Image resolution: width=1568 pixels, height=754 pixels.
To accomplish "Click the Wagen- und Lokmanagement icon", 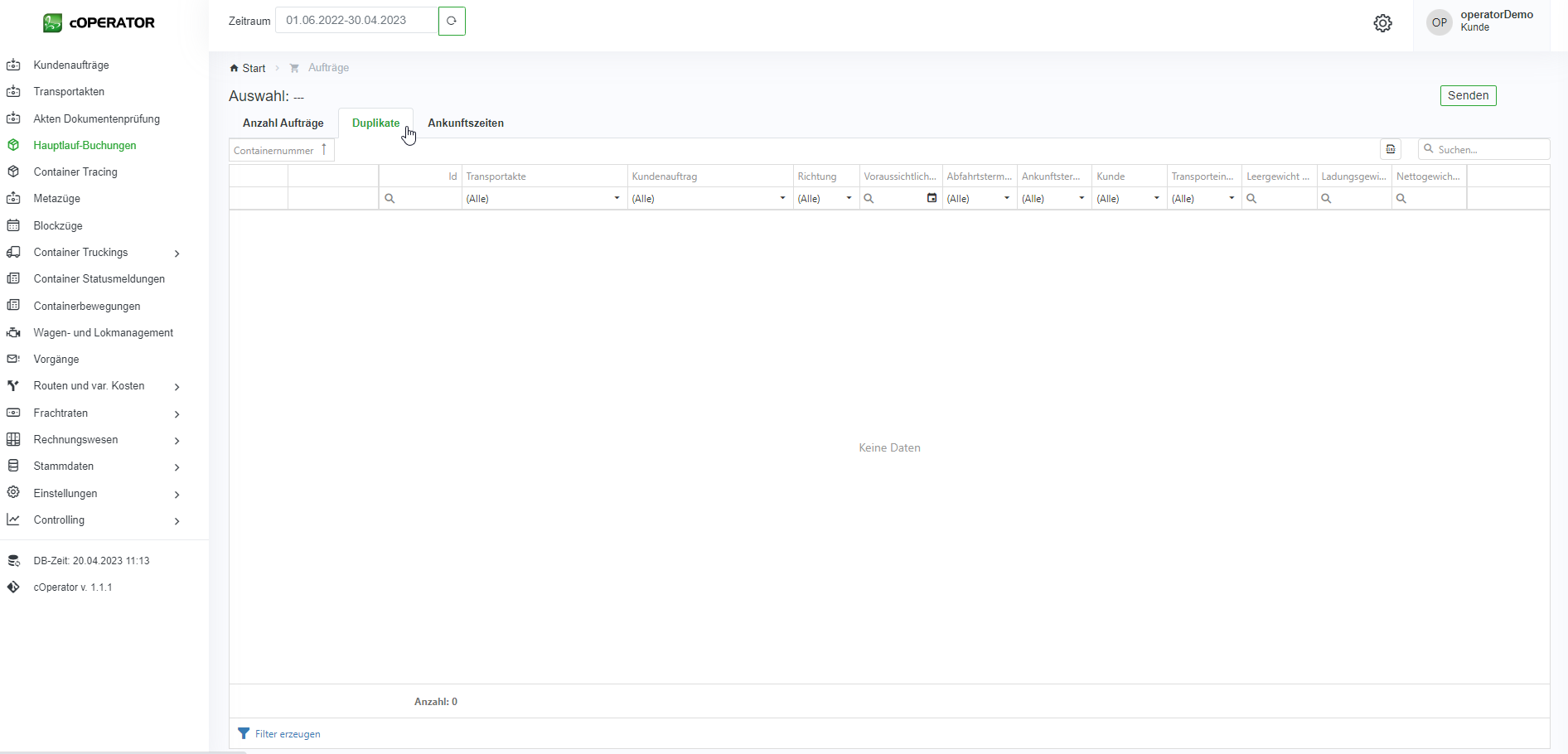I will pos(13,332).
